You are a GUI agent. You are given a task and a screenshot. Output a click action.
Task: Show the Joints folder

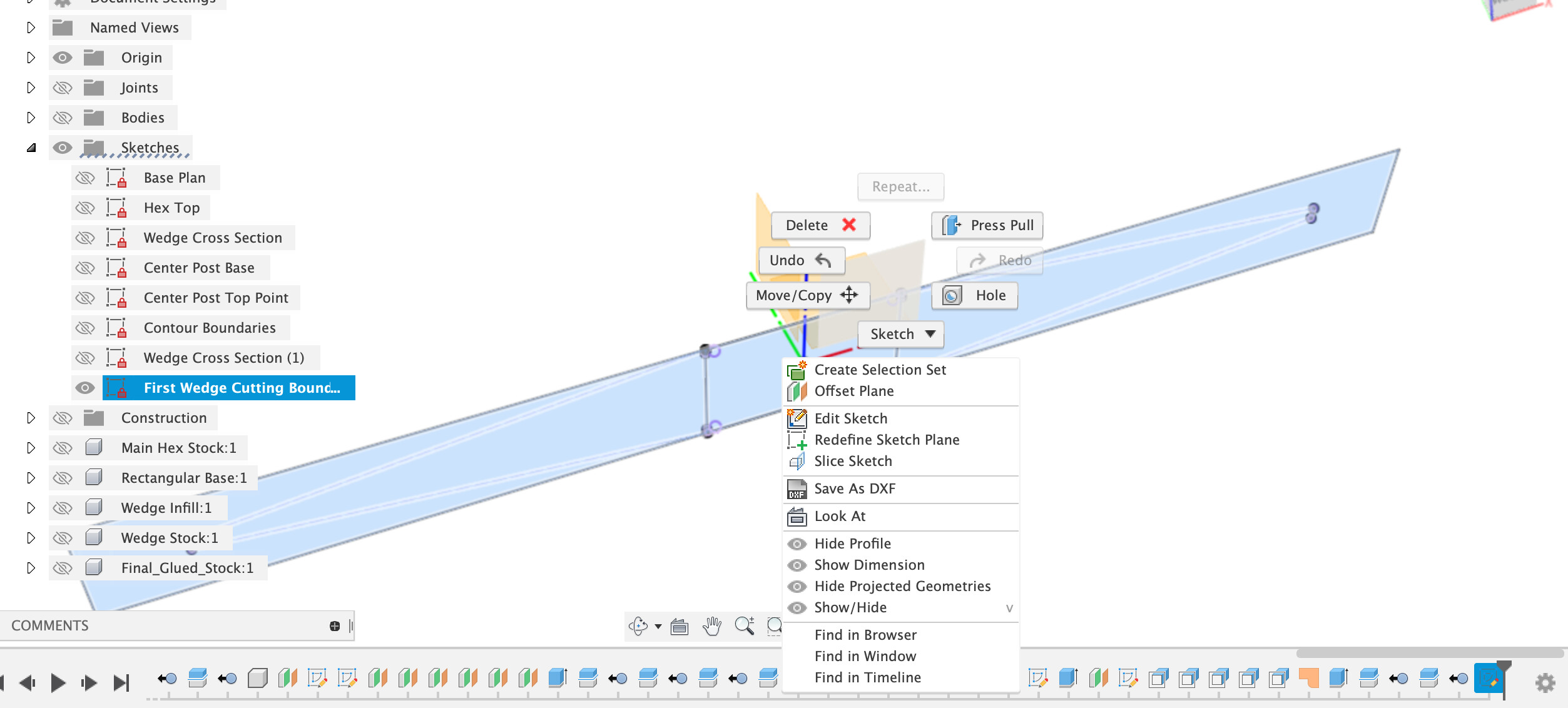63,88
